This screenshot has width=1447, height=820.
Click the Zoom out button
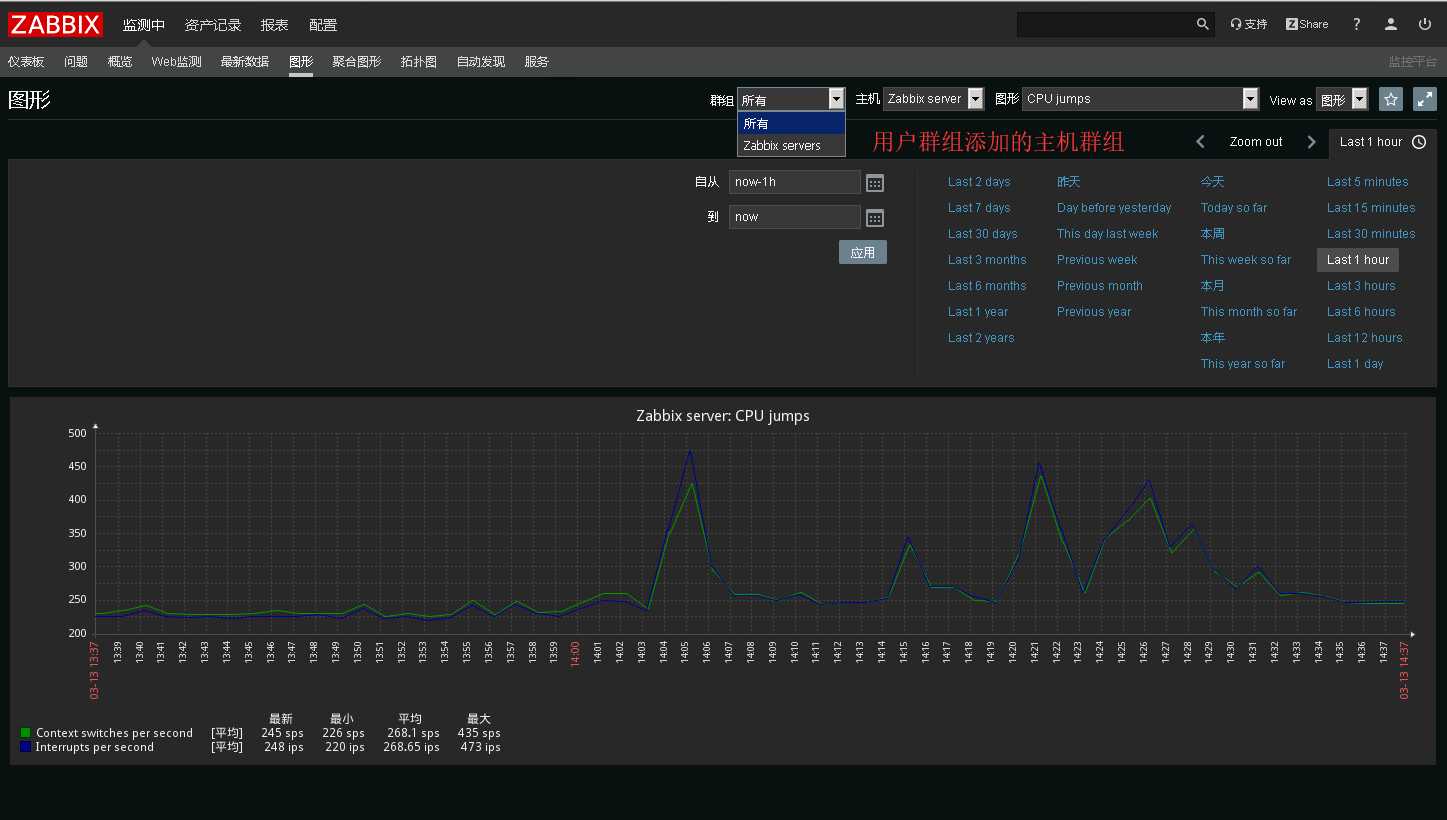click(x=1256, y=142)
